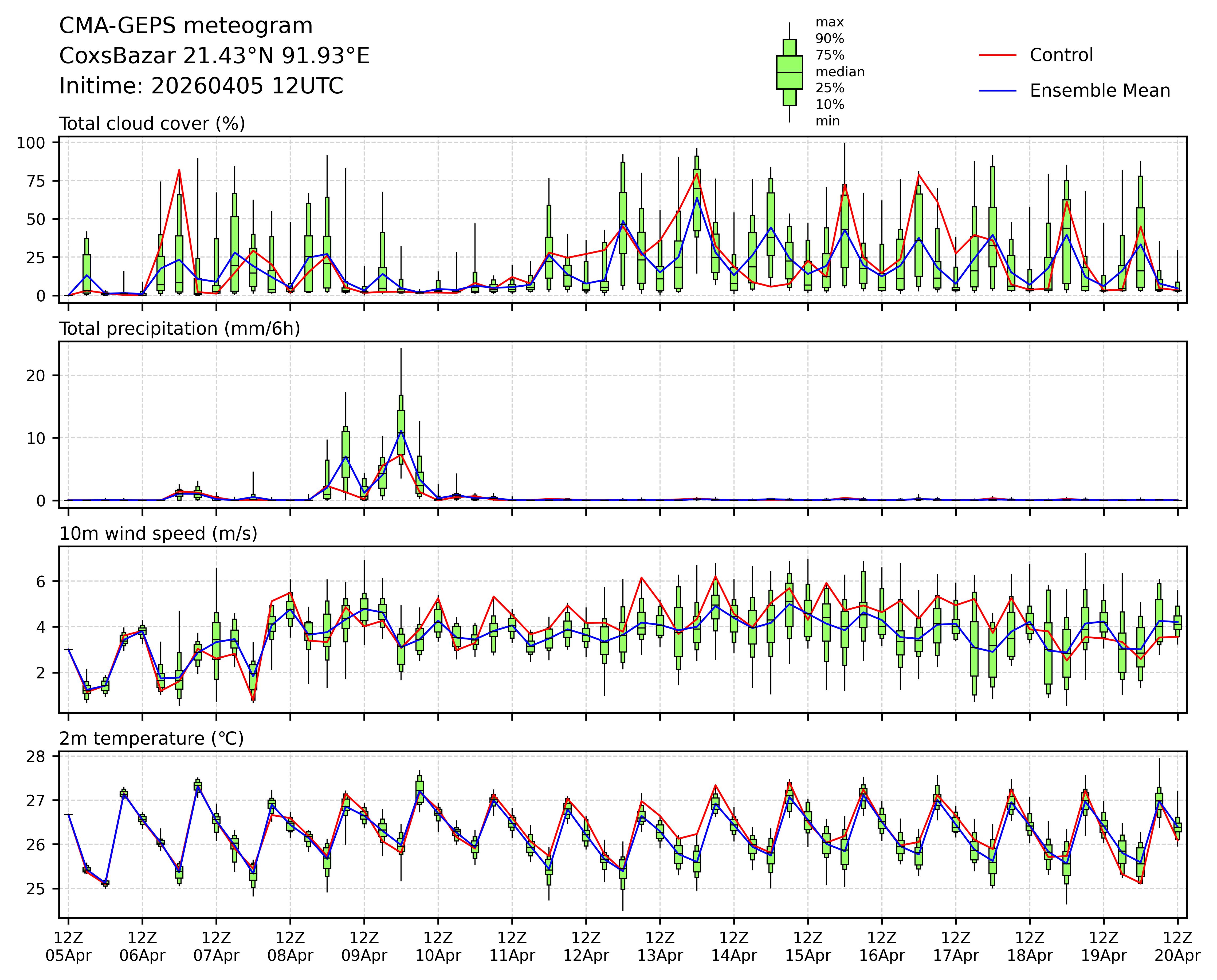Click the red Control legend line
The height and width of the screenshot is (980, 1217).
pos(997,55)
